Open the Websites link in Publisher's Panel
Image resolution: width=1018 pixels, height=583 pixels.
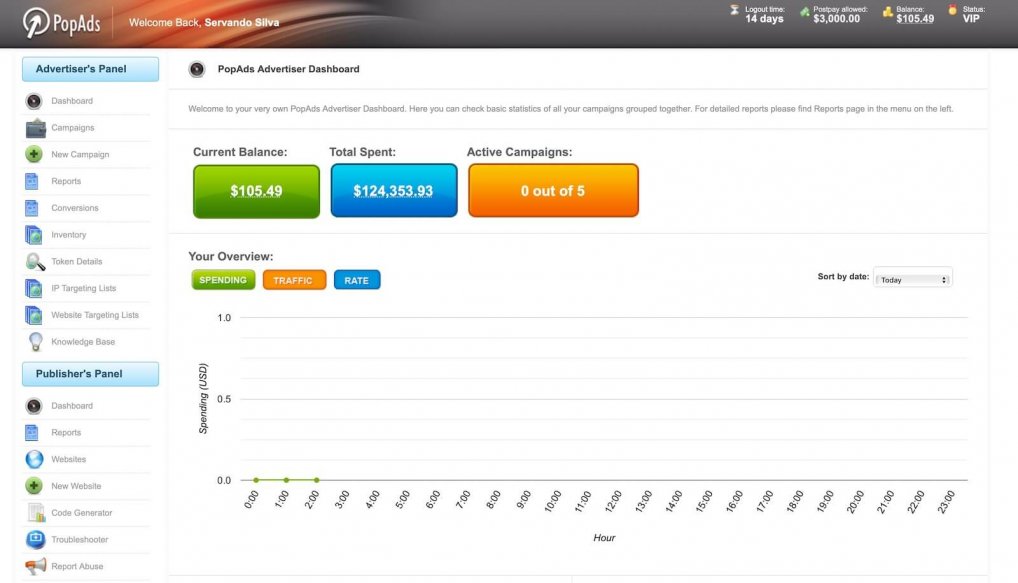pos(69,459)
